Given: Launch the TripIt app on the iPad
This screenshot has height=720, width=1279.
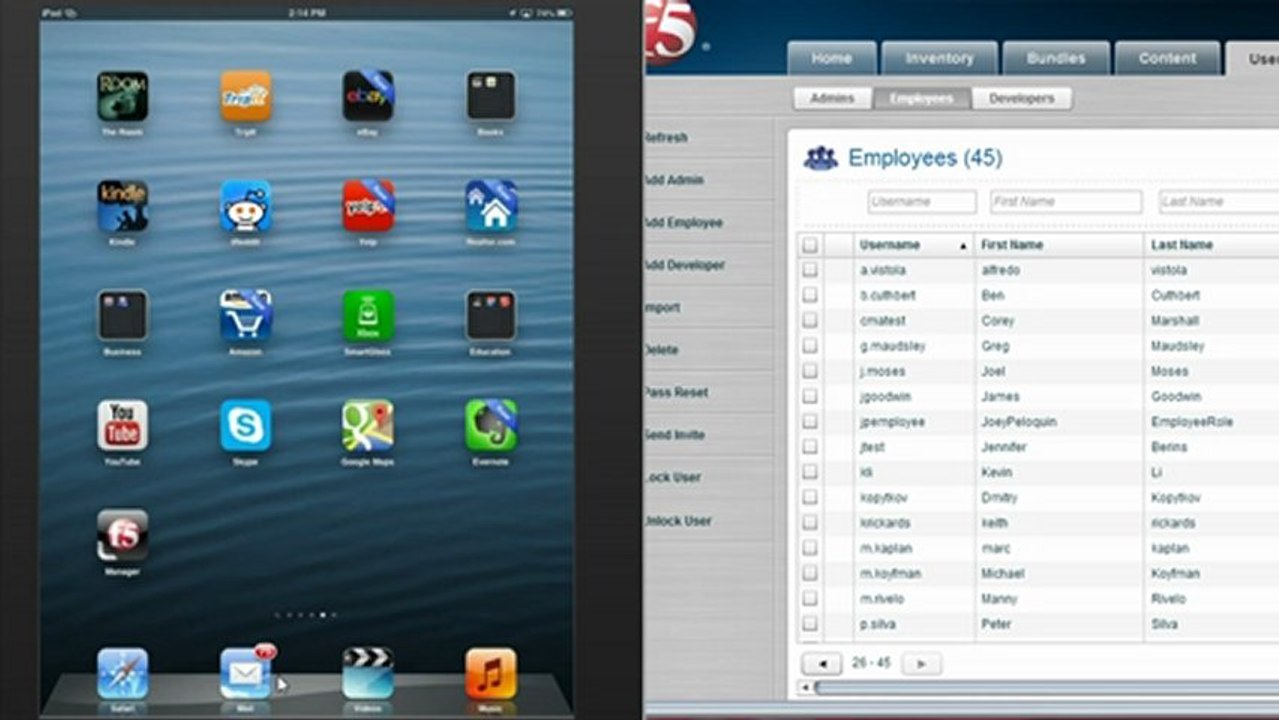Looking at the screenshot, I should click(245, 96).
